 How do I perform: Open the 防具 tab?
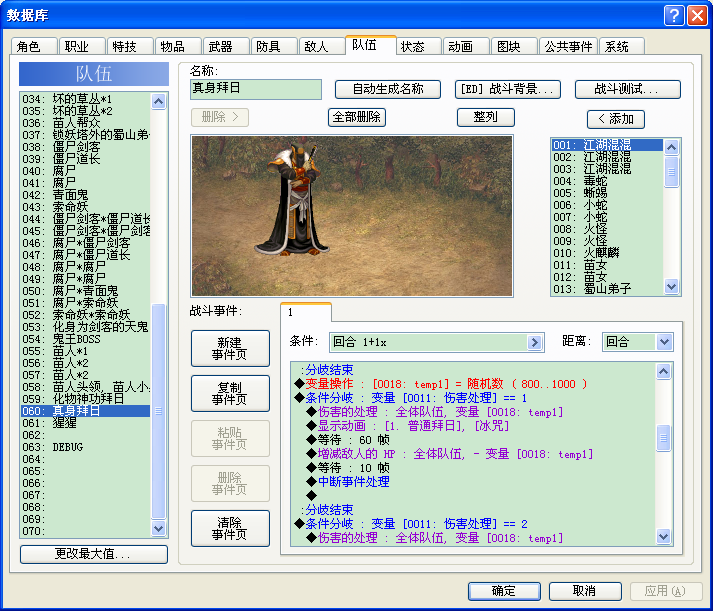coord(274,46)
